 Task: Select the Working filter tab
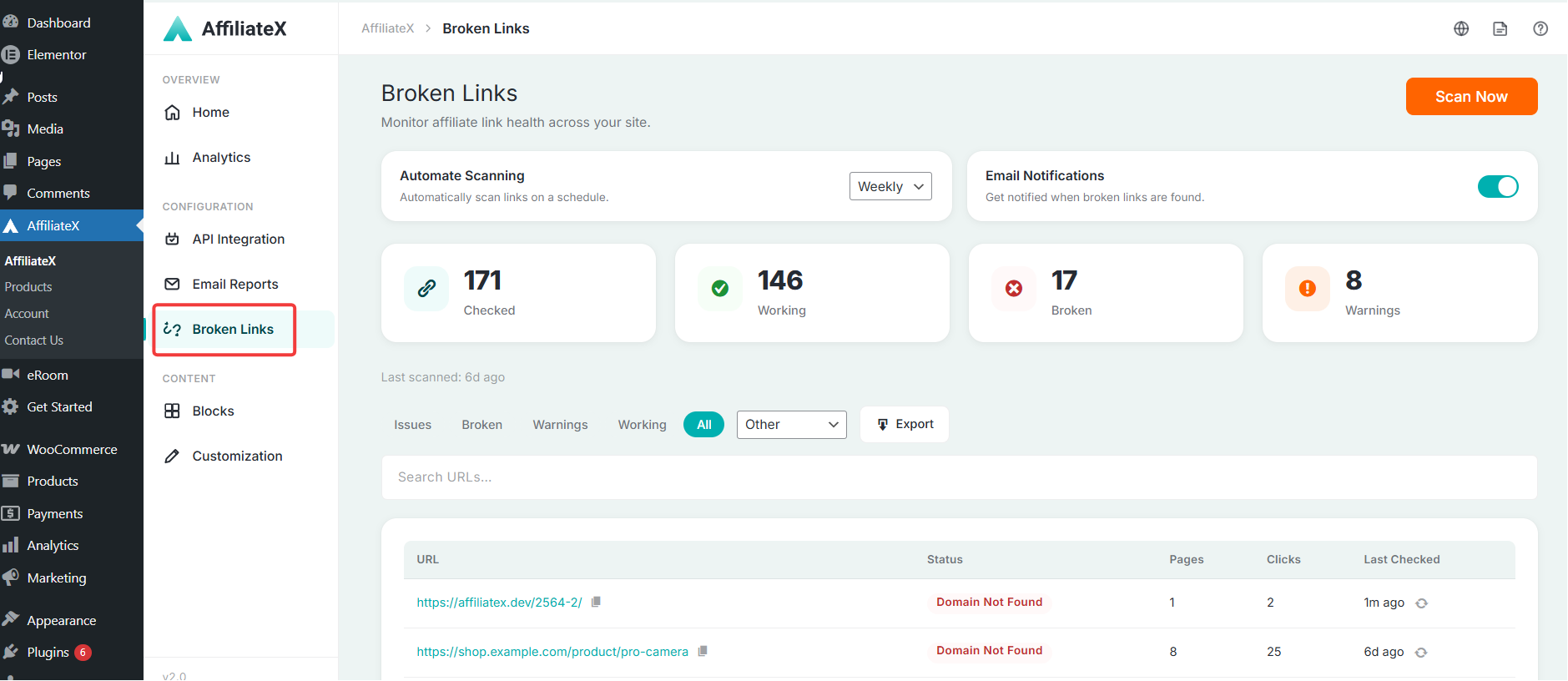pos(642,425)
